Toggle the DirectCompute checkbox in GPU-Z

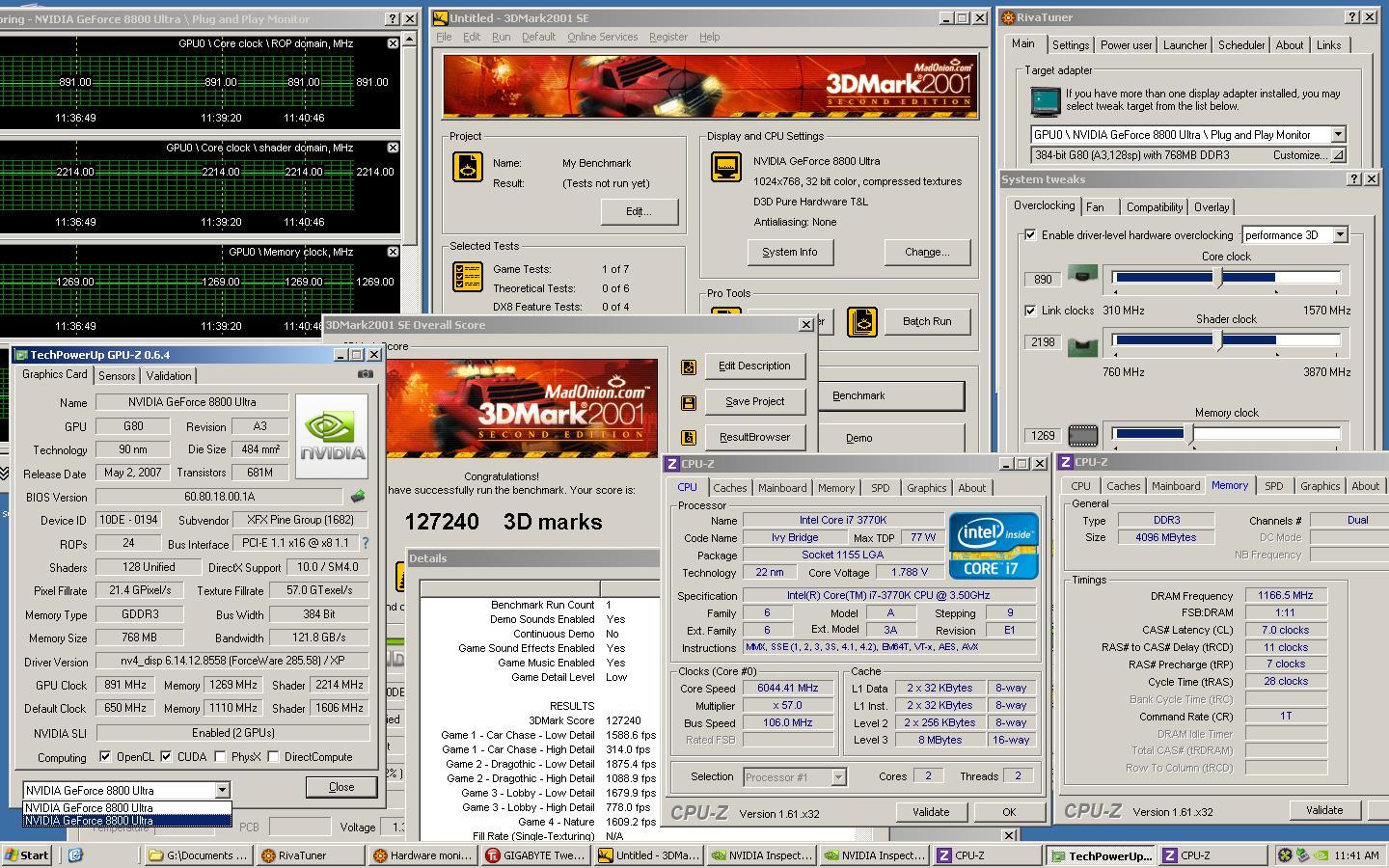point(273,757)
